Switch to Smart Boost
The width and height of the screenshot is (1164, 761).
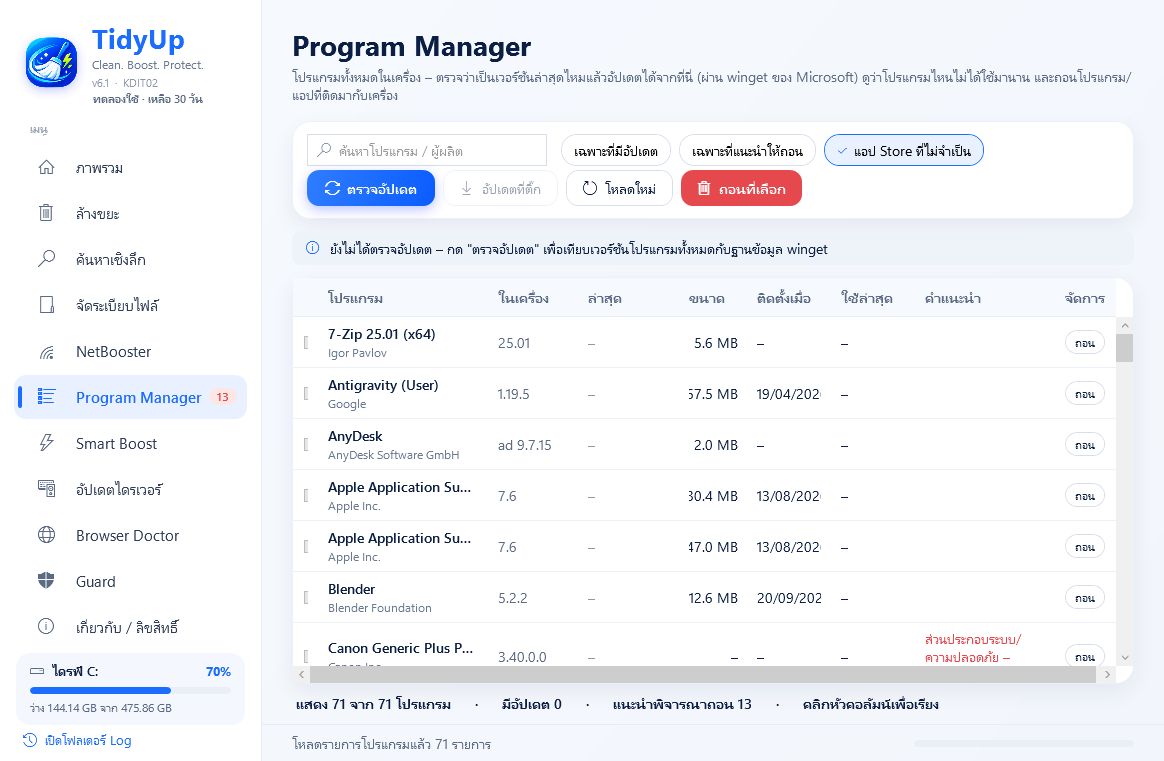[x=131, y=444]
